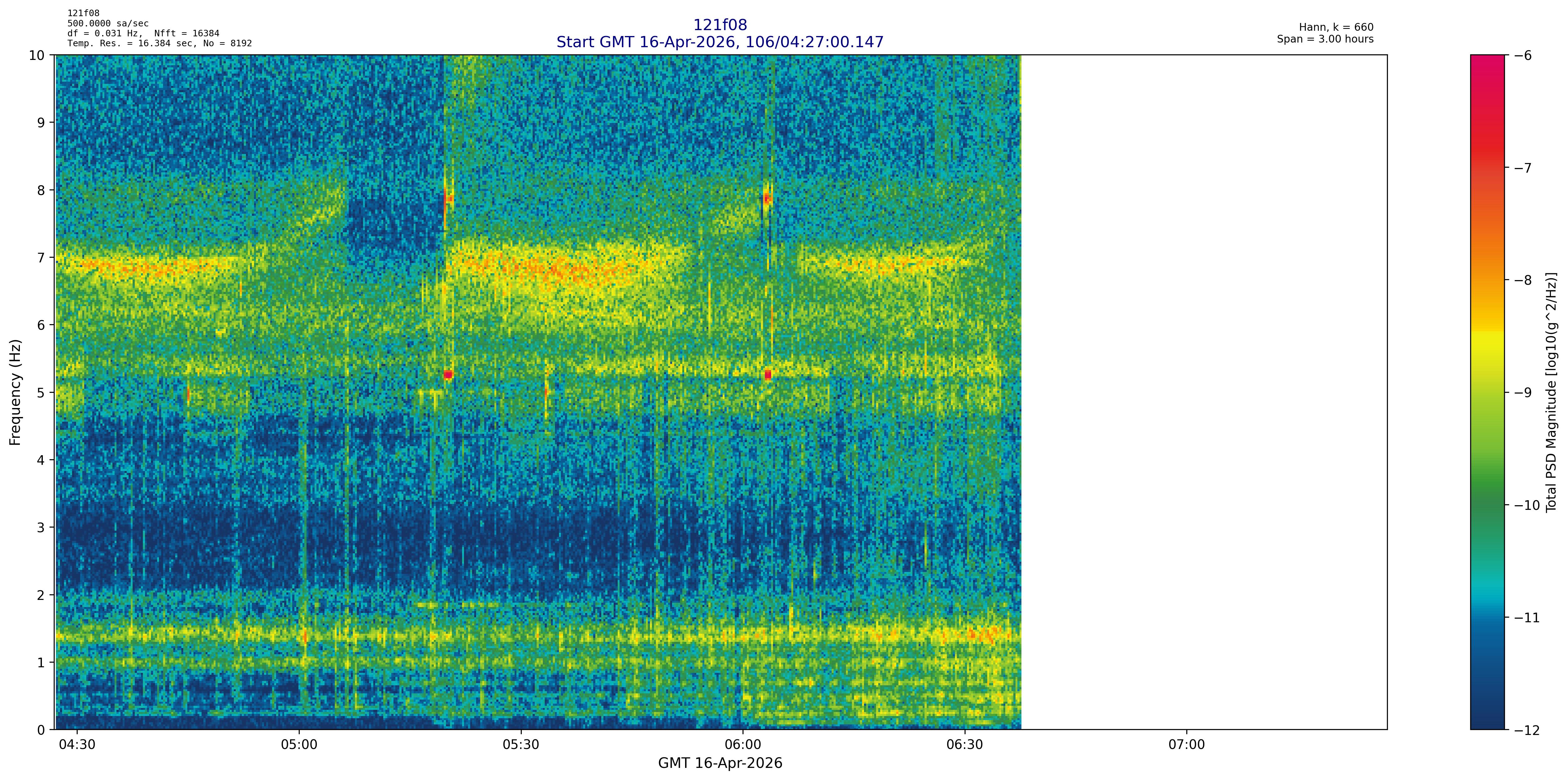
Task: Click the red spike near 05:20 at 5.3 Hz
Action: click(448, 374)
